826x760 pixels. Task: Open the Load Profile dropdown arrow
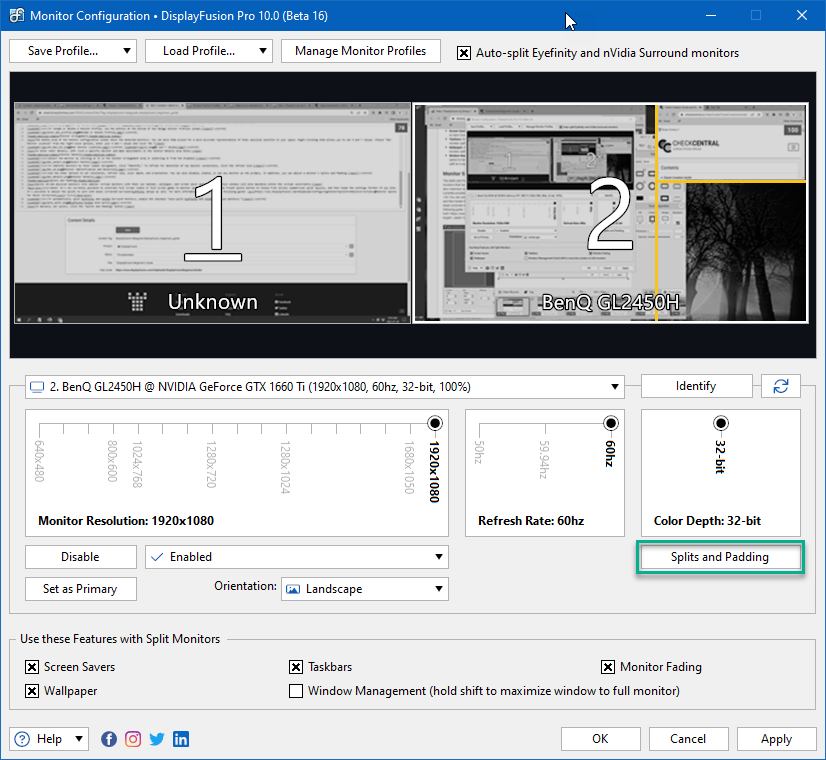[x=262, y=51]
